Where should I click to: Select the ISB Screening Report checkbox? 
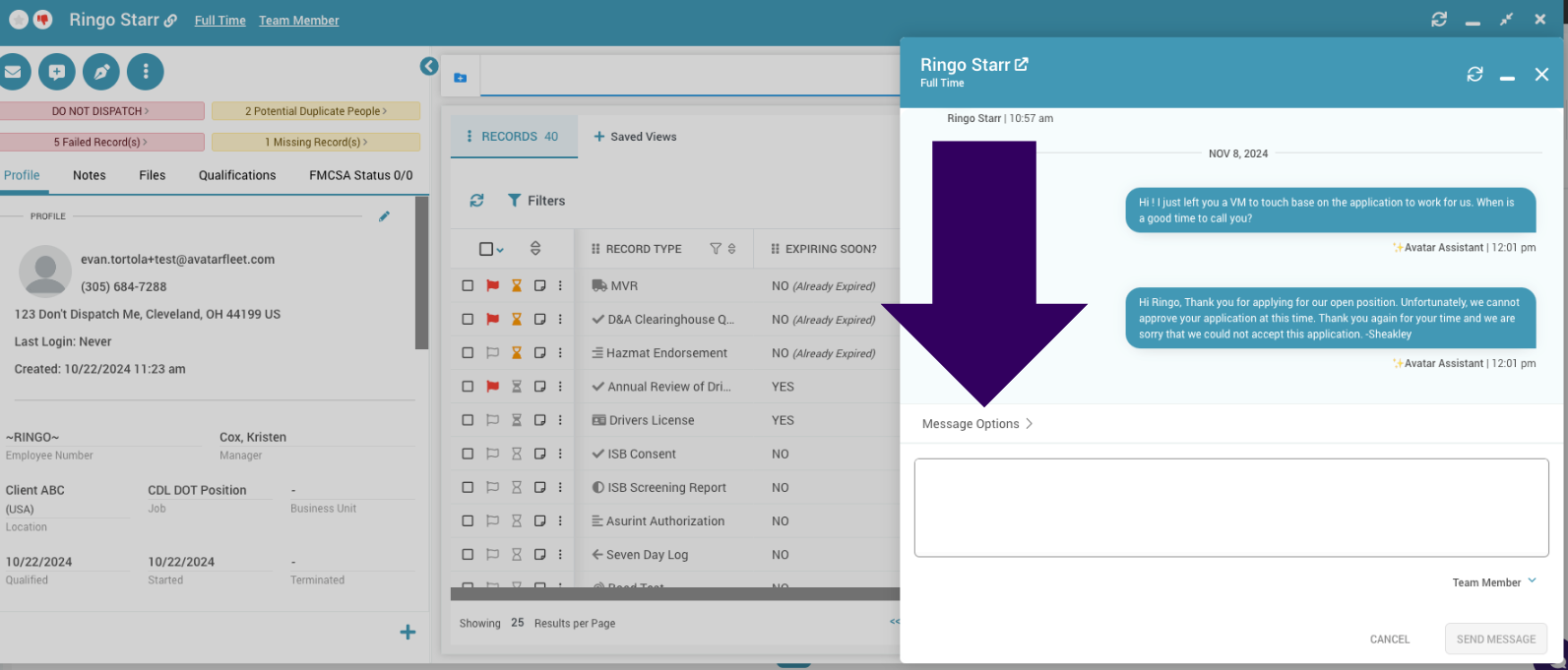click(x=468, y=487)
